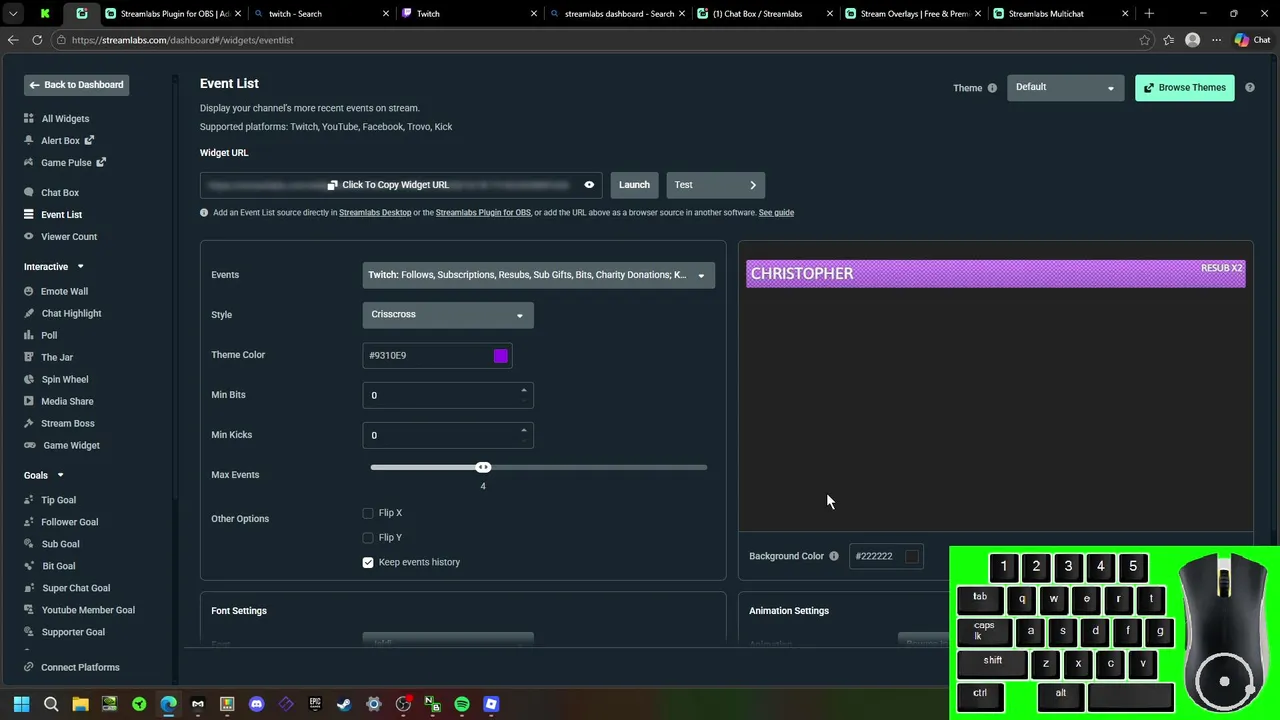Screen dimensions: 1280x720
Task: Click the All Widgets sidebar icon
Action: 29,119
